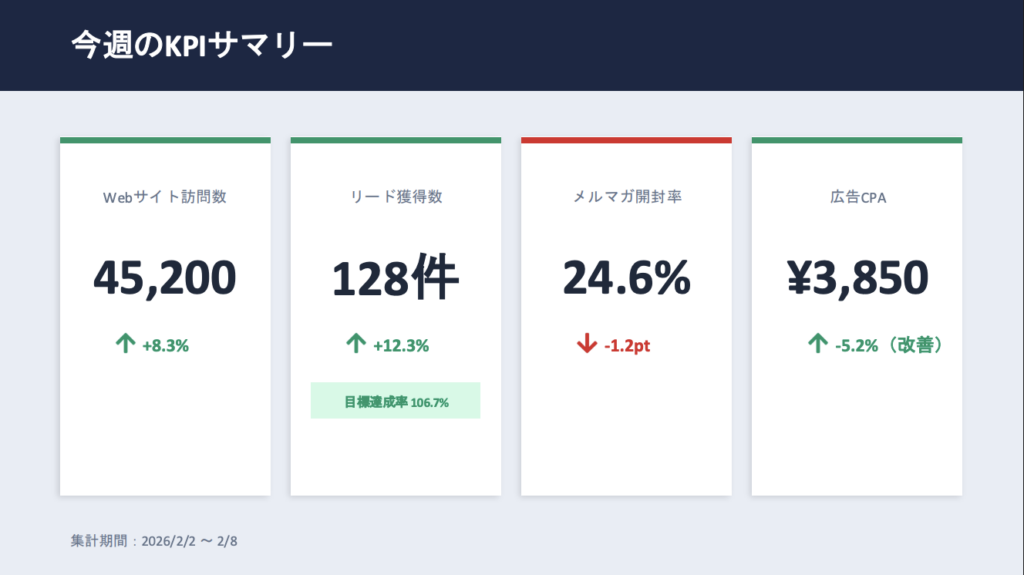
Task: Click the red down arrow beside -1.2pt
Action: pyautogui.click(x=586, y=345)
